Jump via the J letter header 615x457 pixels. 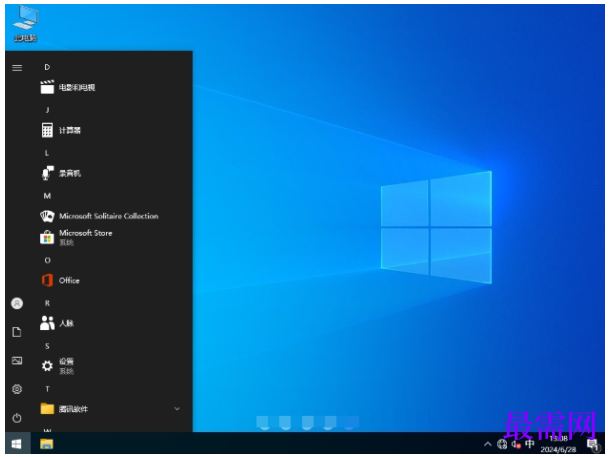pyautogui.click(x=47, y=110)
